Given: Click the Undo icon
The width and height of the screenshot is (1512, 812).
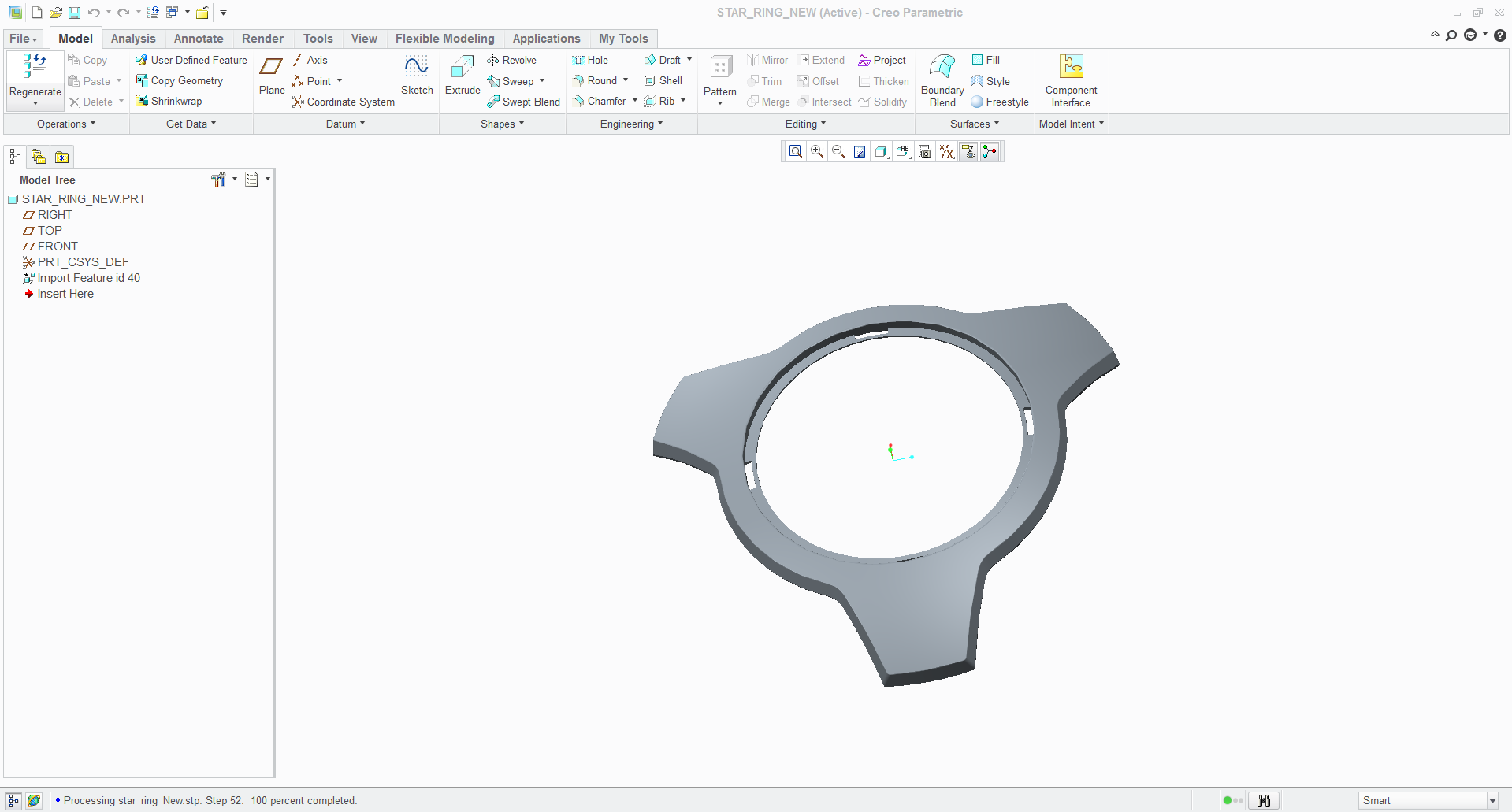Looking at the screenshot, I should pos(94,13).
